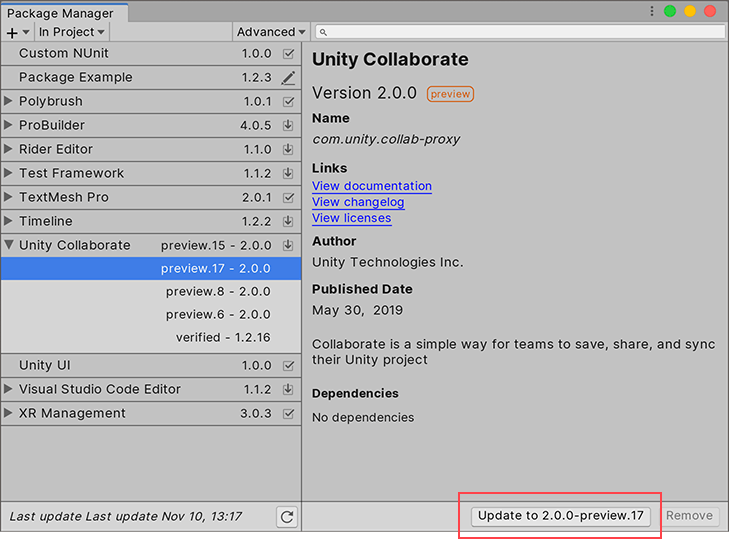Click the refresh package list icon
729x550 pixels.
tap(287, 517)
